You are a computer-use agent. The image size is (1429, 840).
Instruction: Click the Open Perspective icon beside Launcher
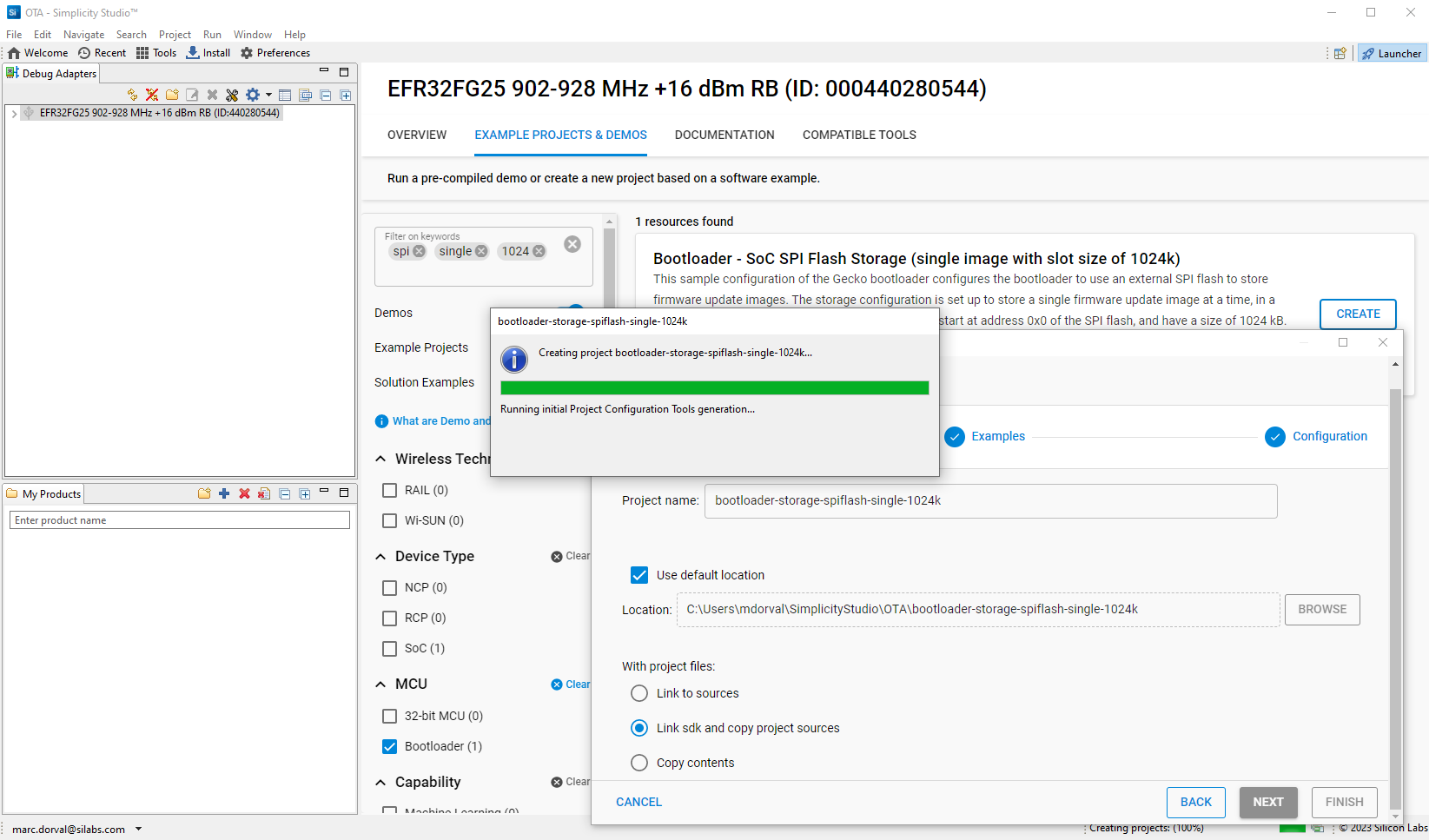click(x=1340, y=53)
